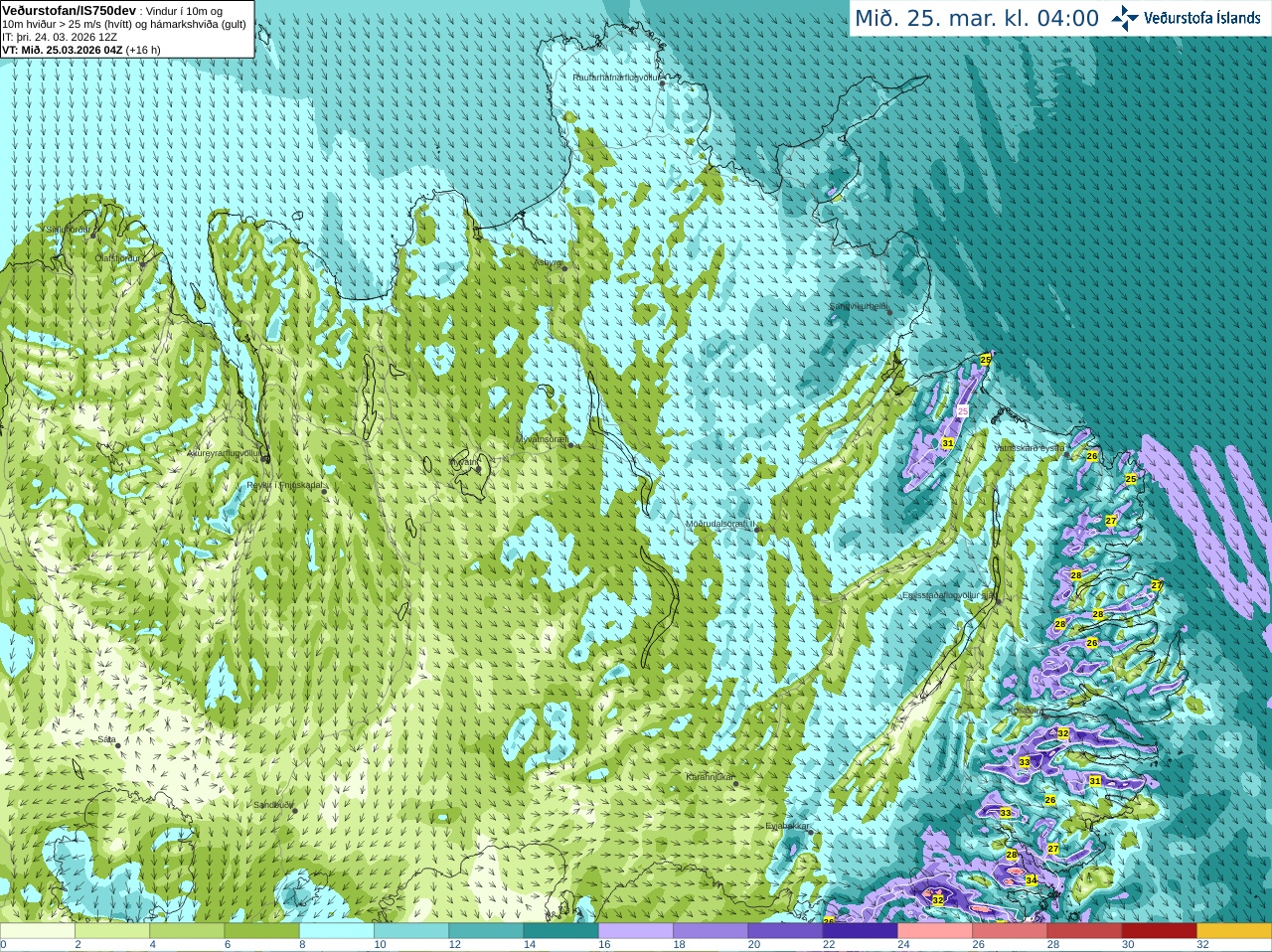Image resolution: width=1272 pixels, height=952 pixels.
Task: Click the Egilsstaðaflugvöllur station marker
Action: pos(999,599)
